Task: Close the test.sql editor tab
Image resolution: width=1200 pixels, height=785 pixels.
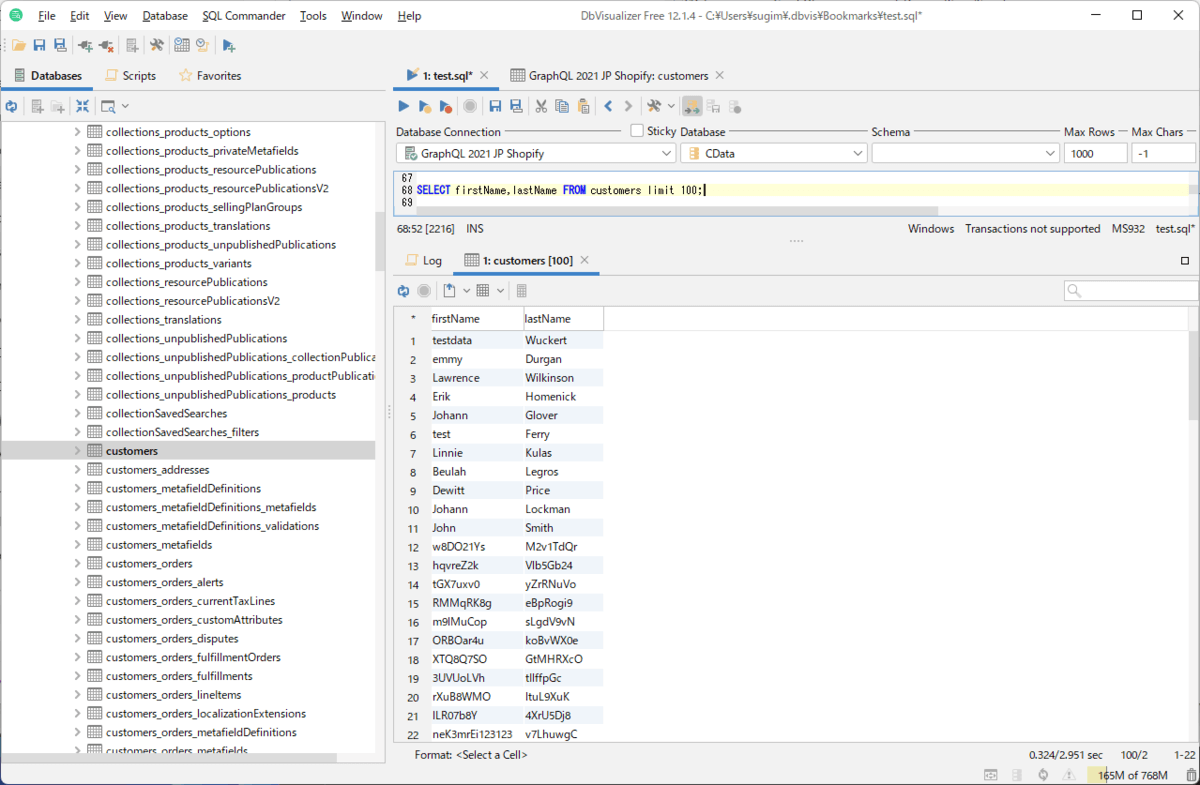Action: click(x=484, y=75)
